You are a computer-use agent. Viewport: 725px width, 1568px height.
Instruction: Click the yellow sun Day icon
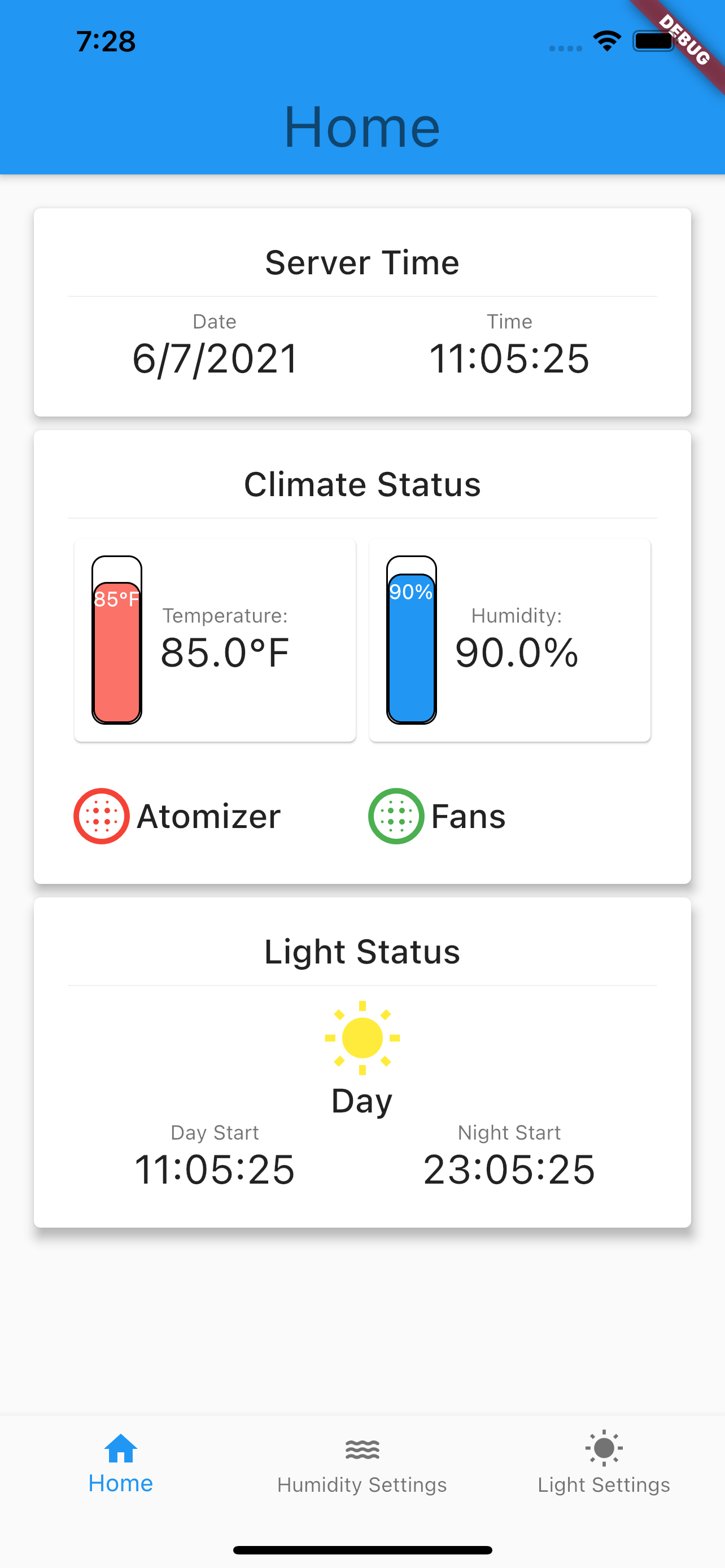pos(362,1037)
